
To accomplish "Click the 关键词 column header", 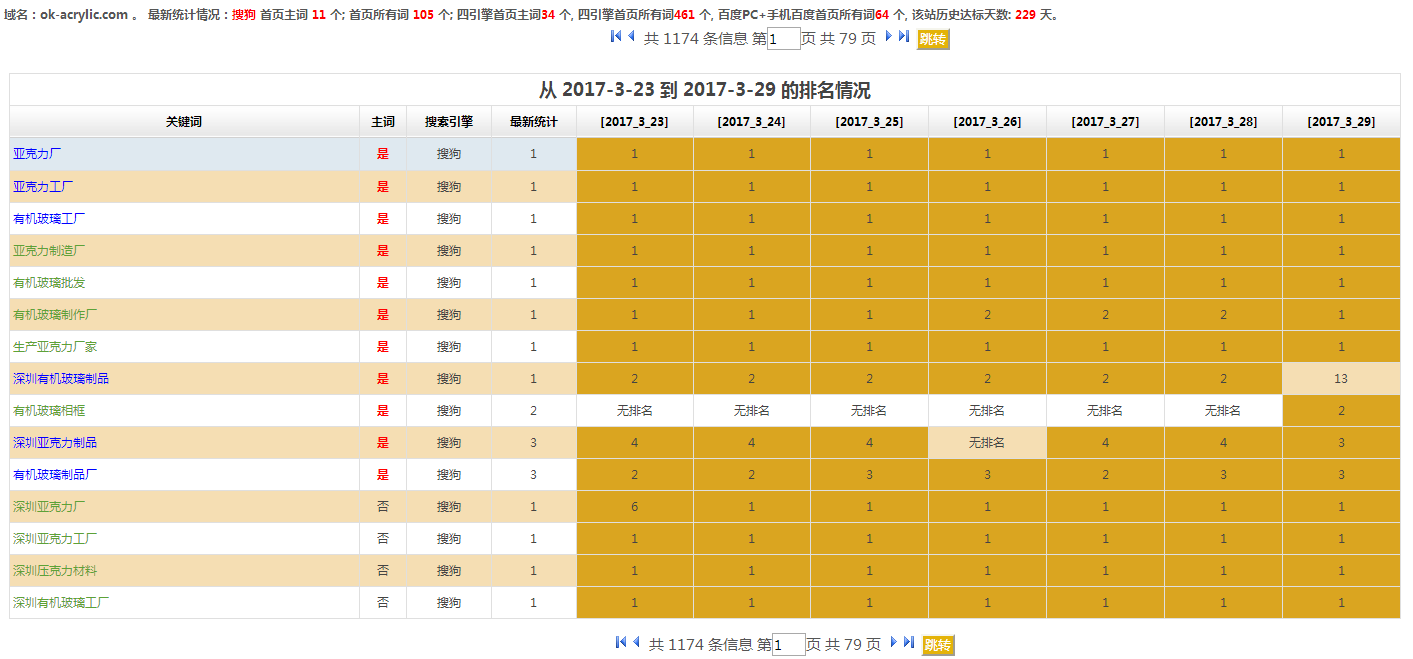I will [x=184, y=122].
